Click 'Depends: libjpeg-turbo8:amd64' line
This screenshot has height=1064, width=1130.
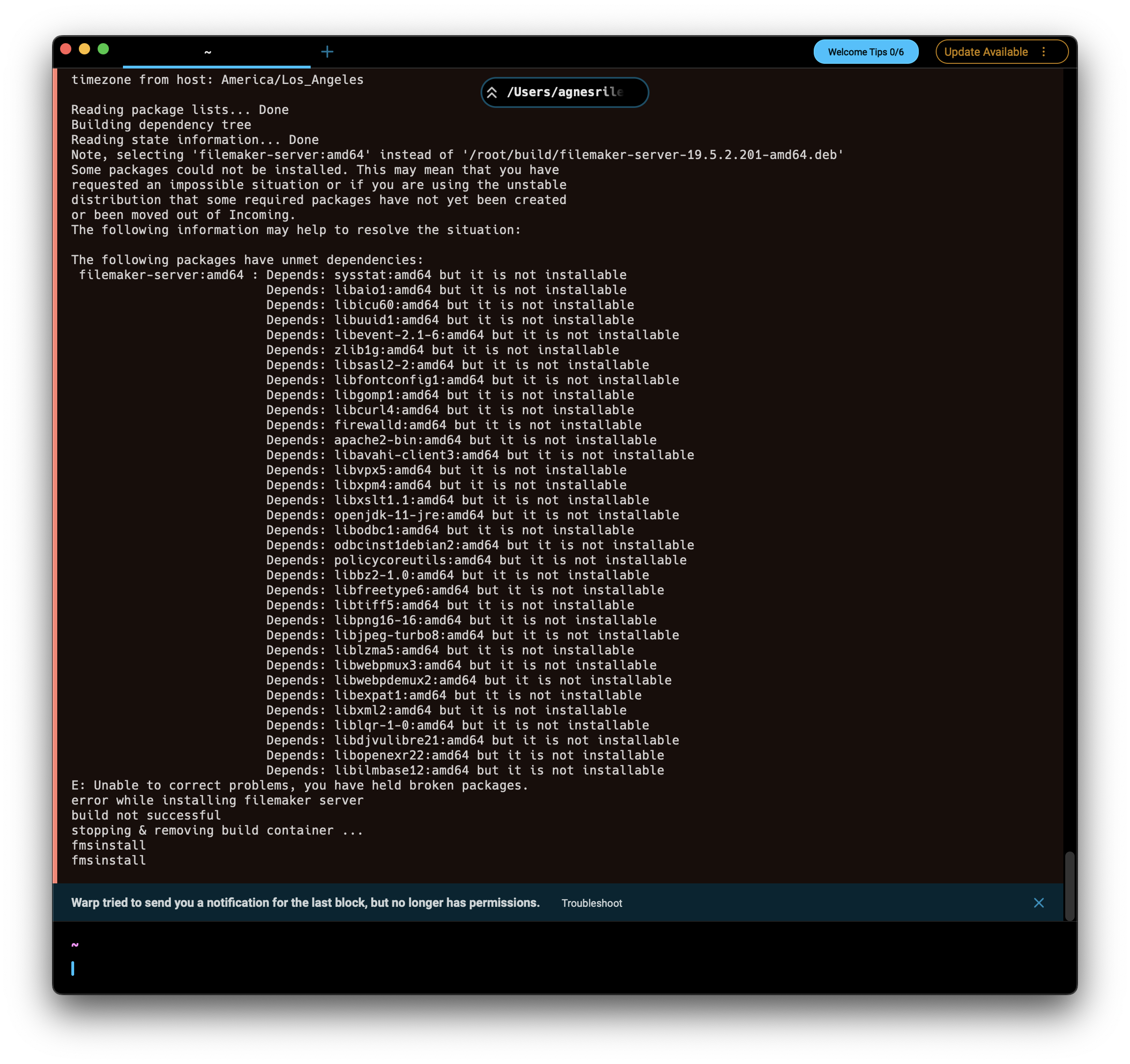coord(473,635)
